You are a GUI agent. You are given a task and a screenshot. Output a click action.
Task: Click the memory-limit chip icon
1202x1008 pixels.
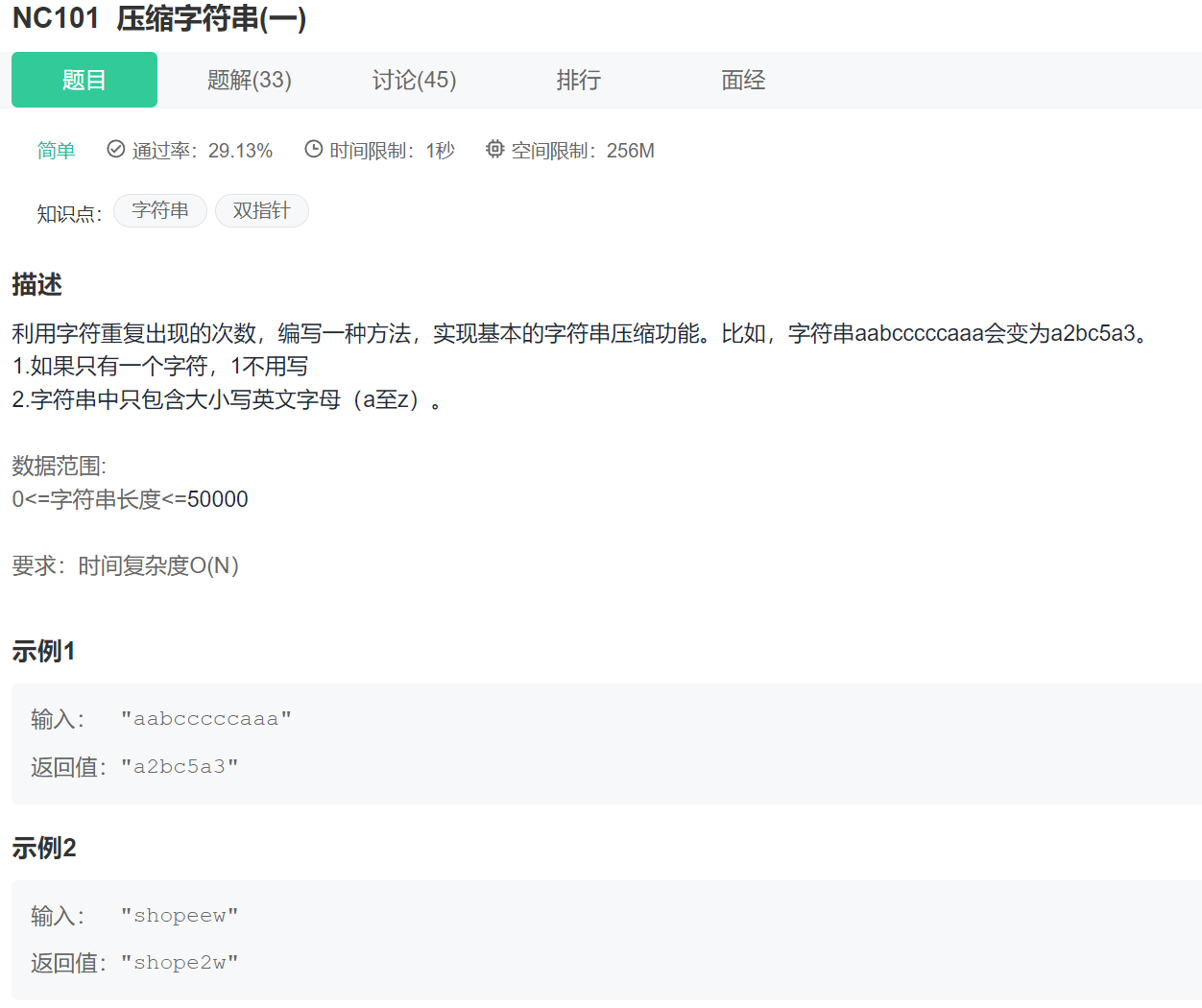[494, 149]
